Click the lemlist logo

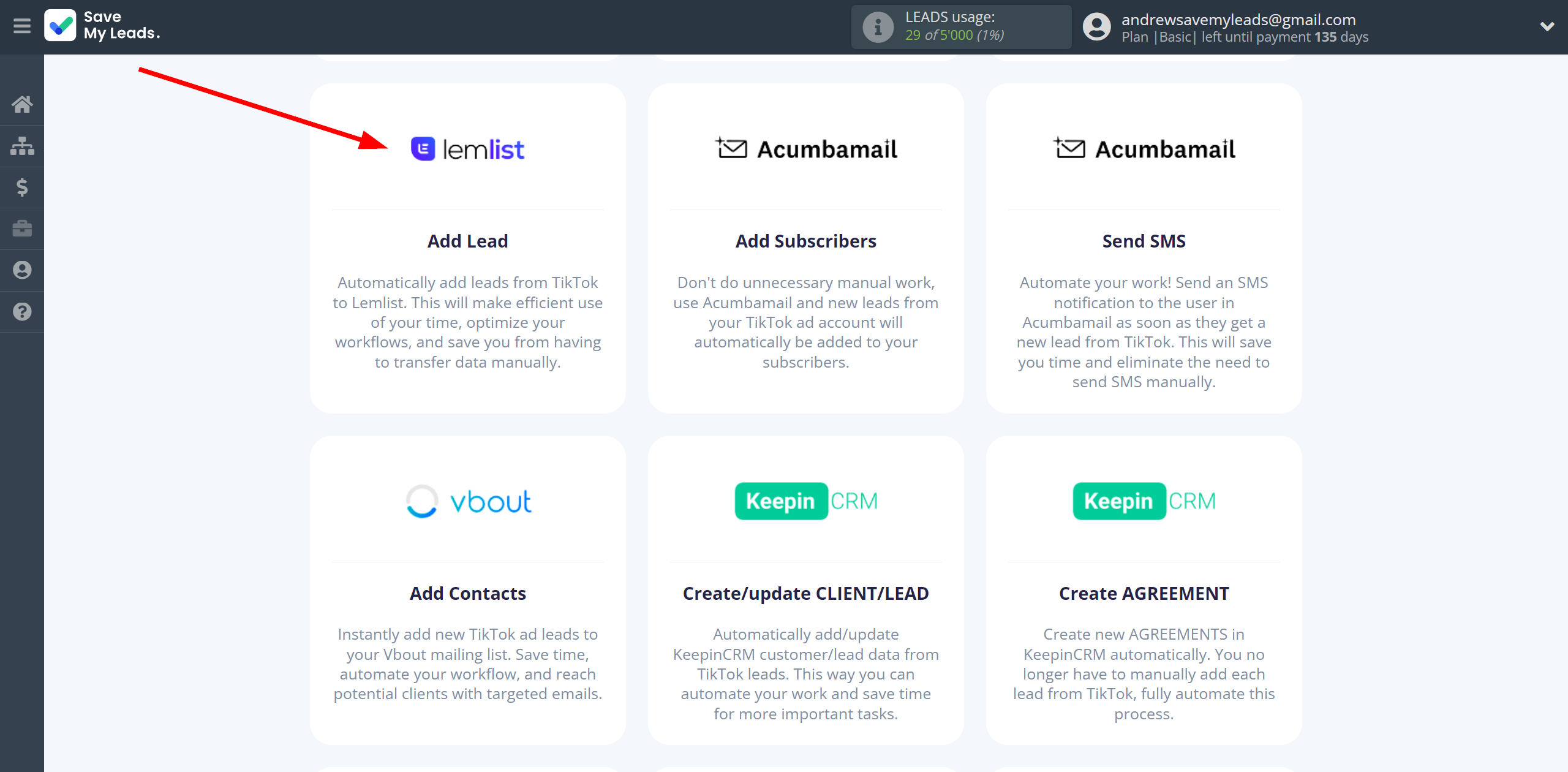[x=468, y=149]
